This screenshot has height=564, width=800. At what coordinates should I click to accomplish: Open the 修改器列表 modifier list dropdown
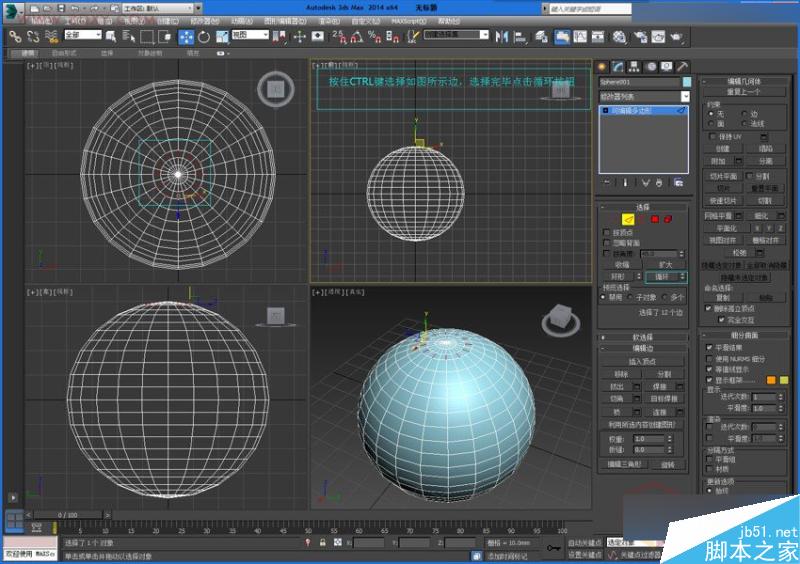684,96
